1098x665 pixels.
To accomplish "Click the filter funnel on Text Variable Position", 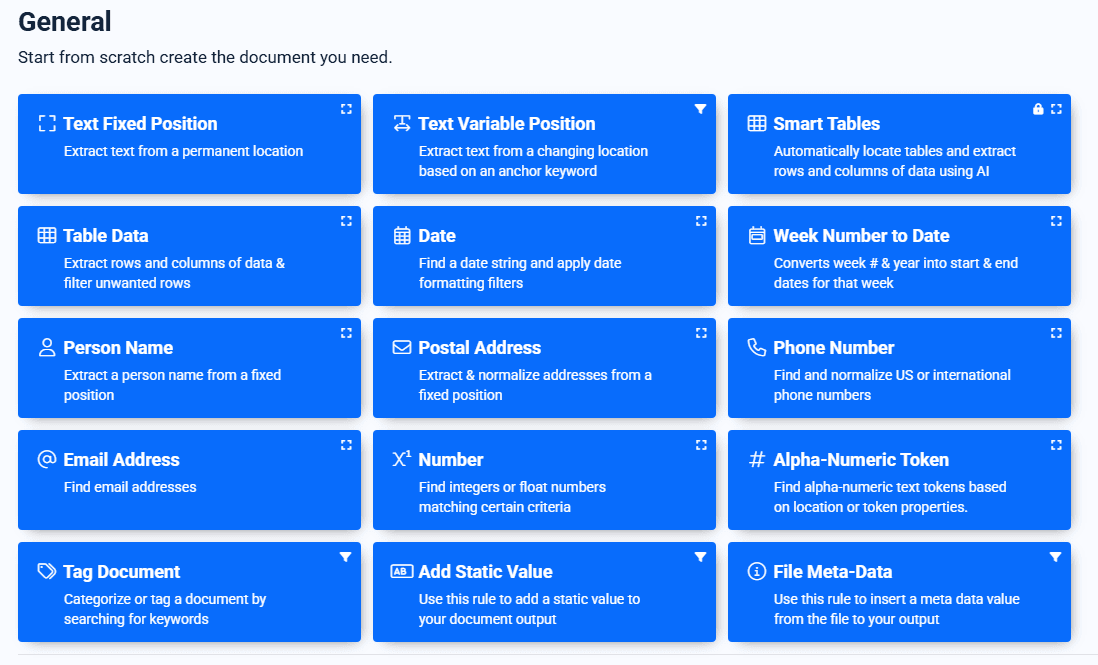I will tap(701, 109).
